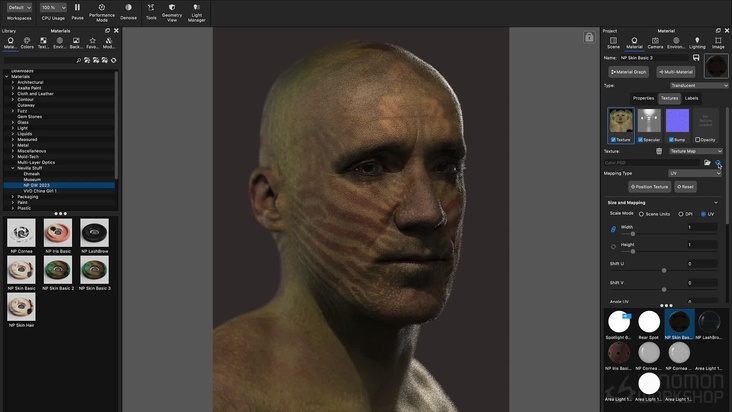Switch to the Lighting project tab
Screen dimensions: 732x412
point(697,42)
